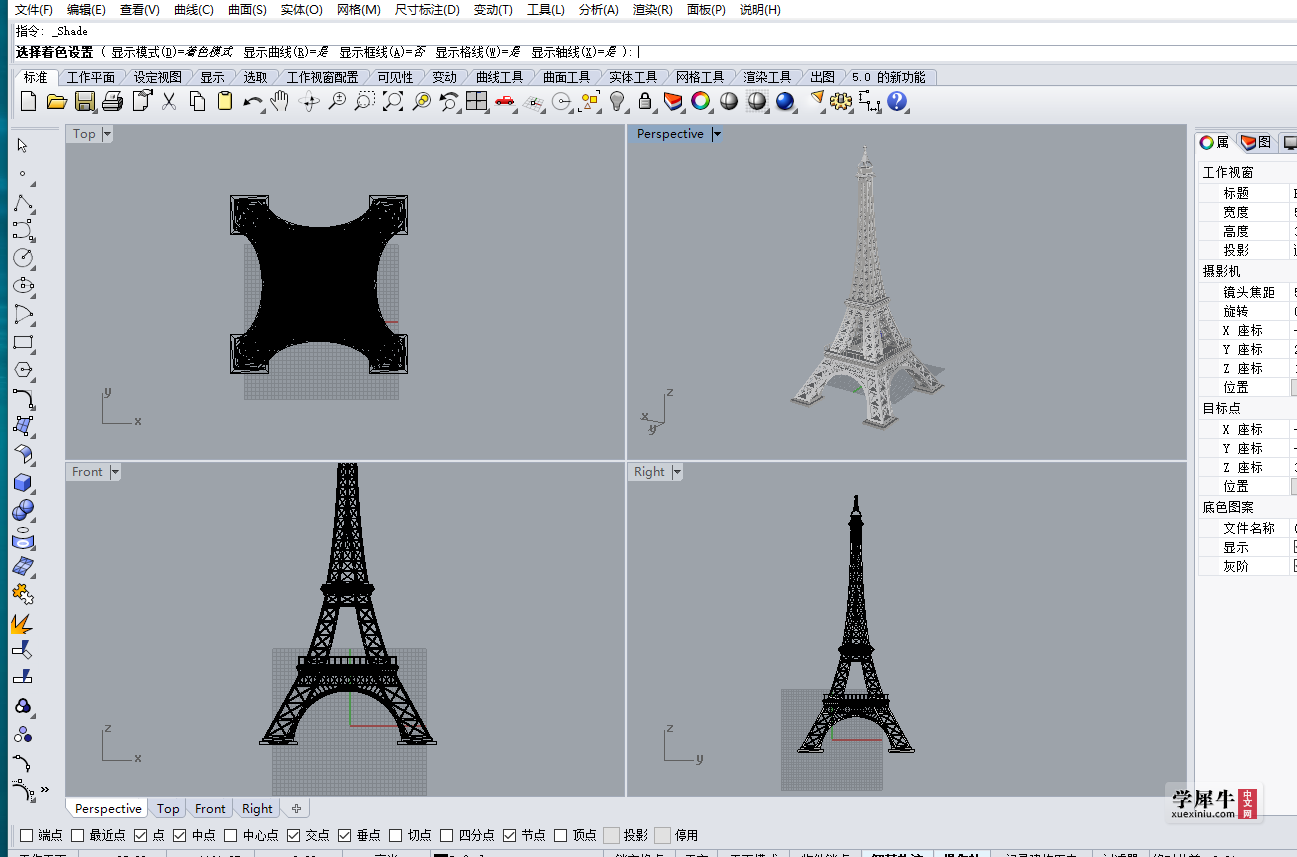Viewport: 1297px width, 857px height.
Task: Open the Perspective viewport title dropdown arrow
Action: (716, 134)
